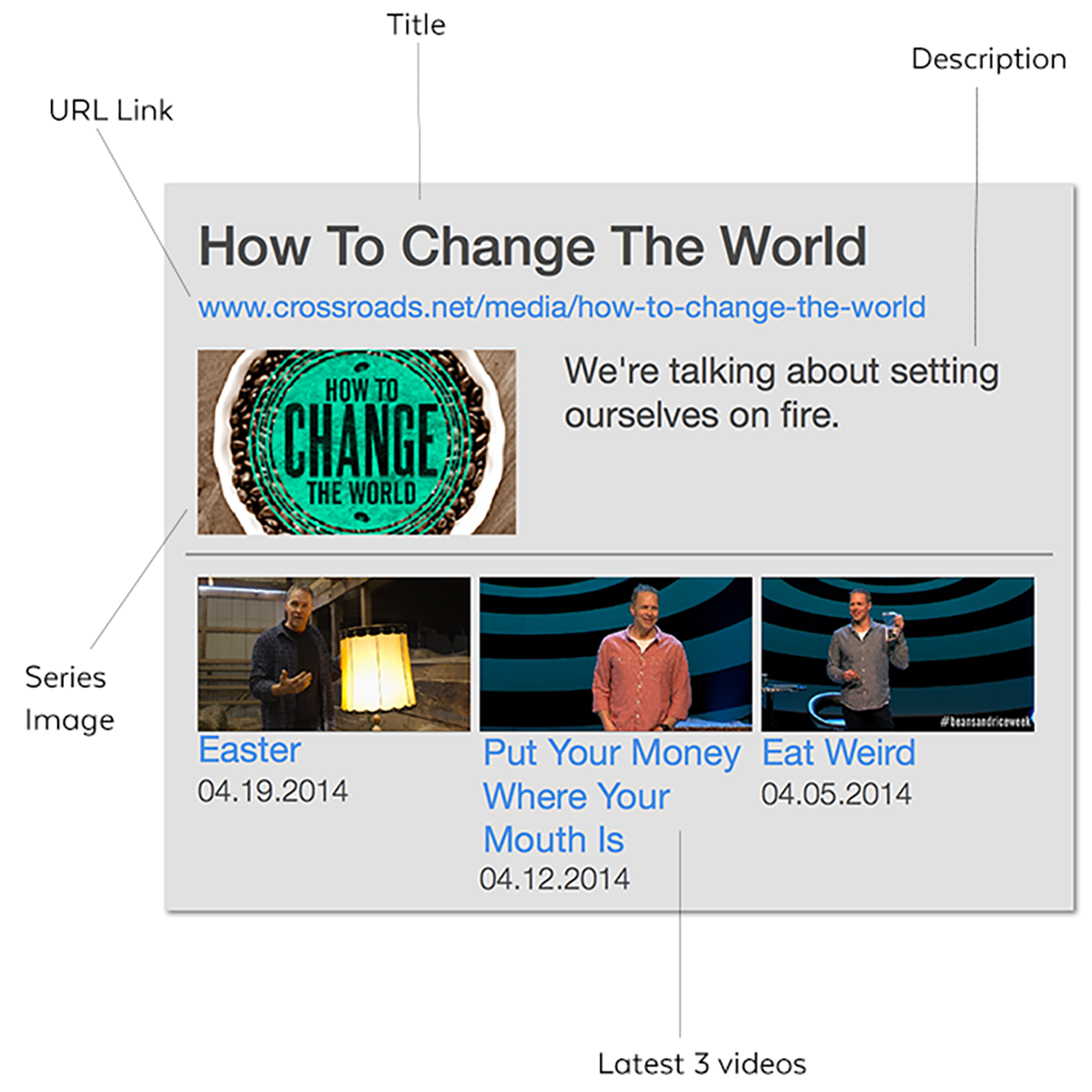This screenshot has width=1092, height=1092.
Task: Open the Eat Weird video thumbnail
Action: 898,653
